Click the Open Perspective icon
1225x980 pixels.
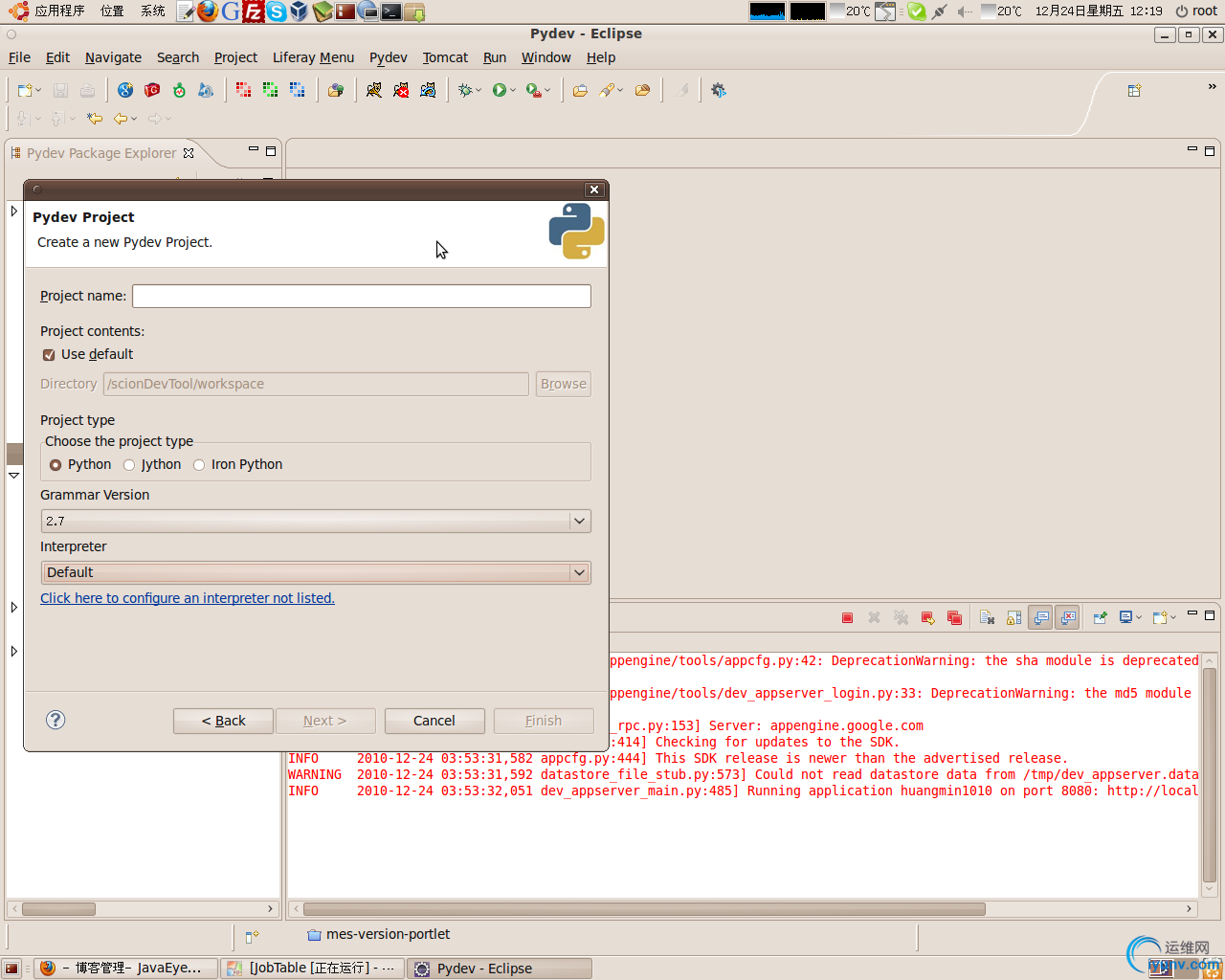[x=1134, y=90]
